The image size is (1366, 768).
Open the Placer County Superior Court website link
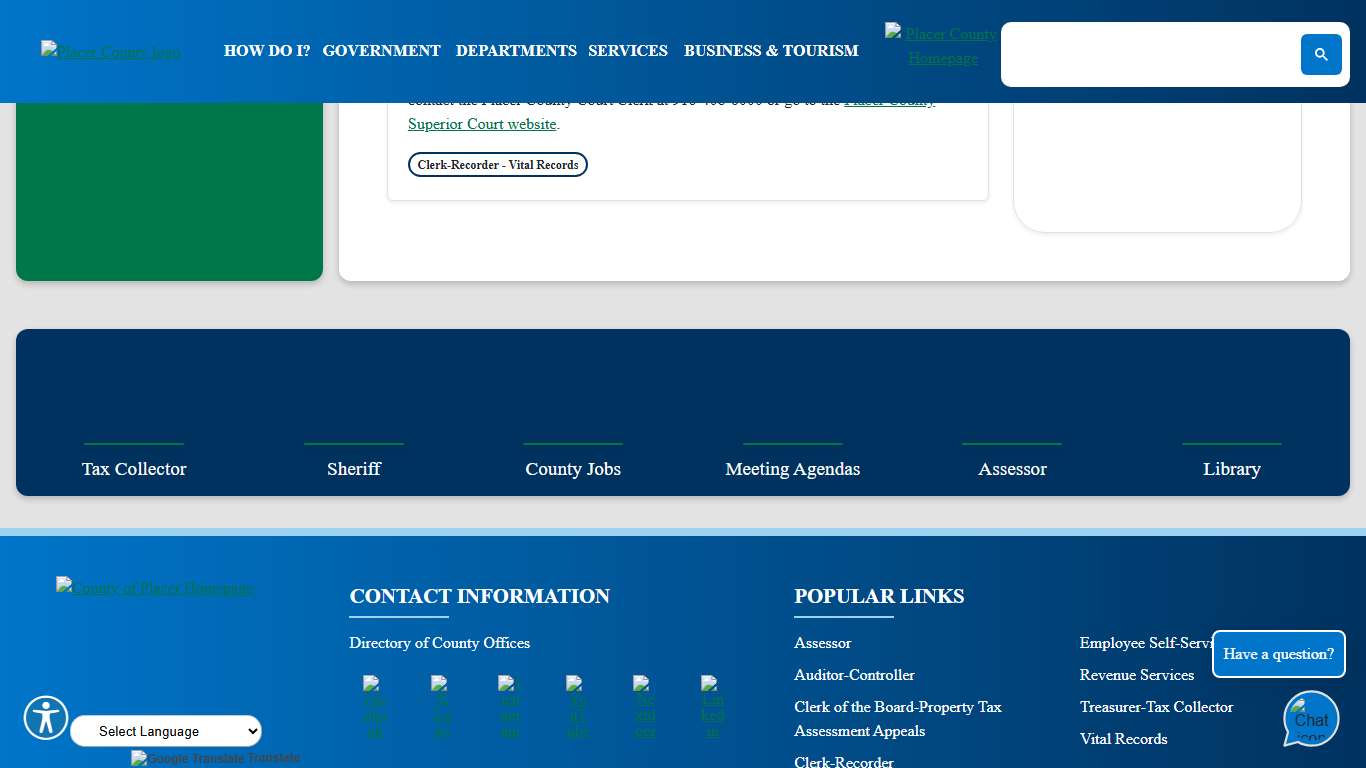coord(482,124)
